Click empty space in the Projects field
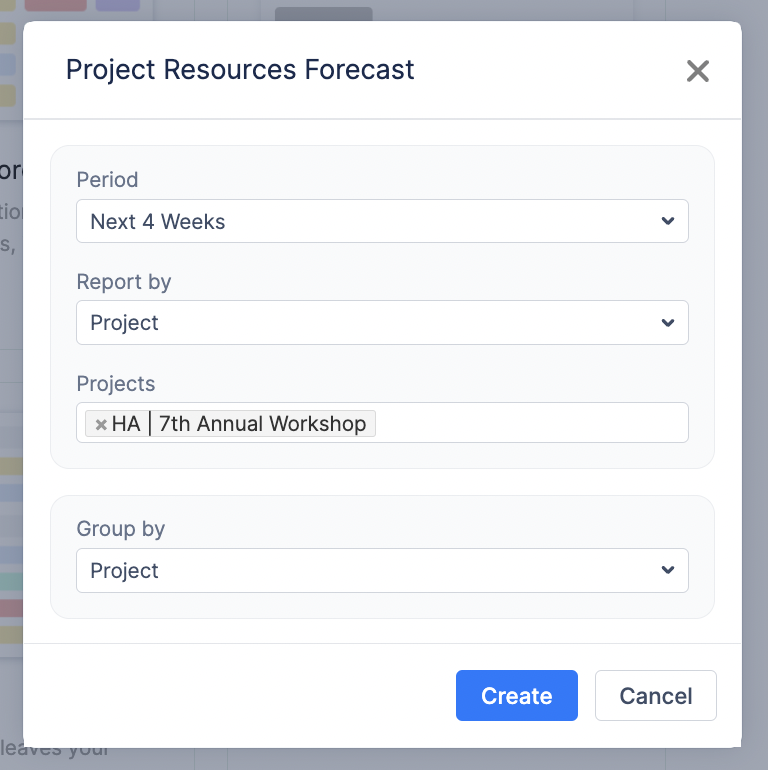This screenshot has width=768, height=770. tap(530, 423)
